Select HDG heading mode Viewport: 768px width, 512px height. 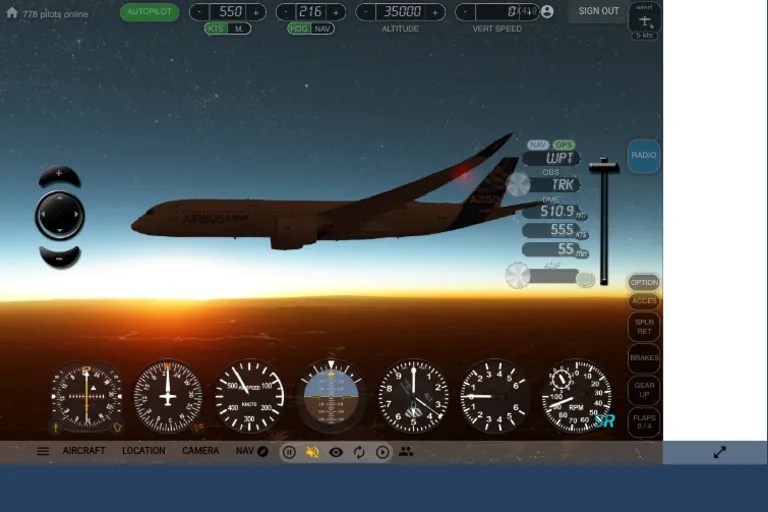298,28
